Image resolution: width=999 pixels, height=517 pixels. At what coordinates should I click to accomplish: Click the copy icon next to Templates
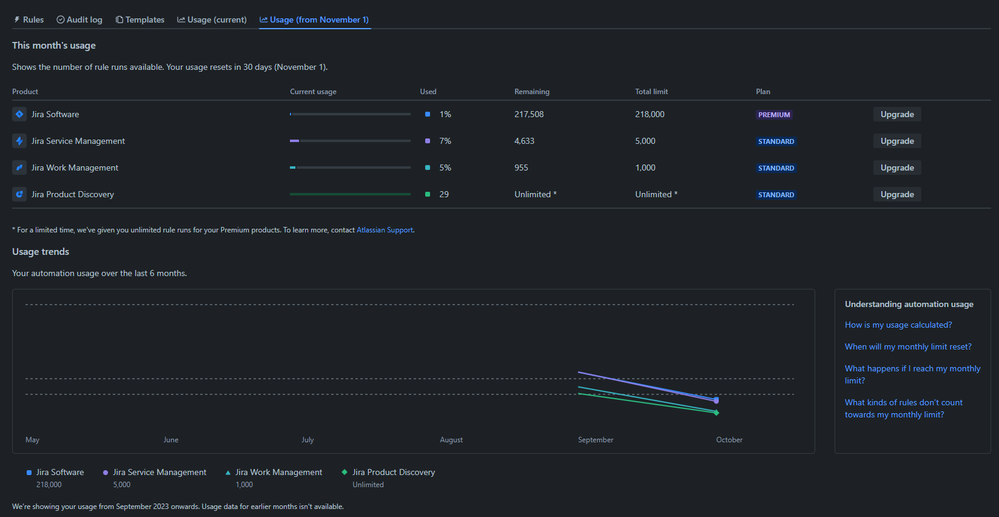coord(119,20)
